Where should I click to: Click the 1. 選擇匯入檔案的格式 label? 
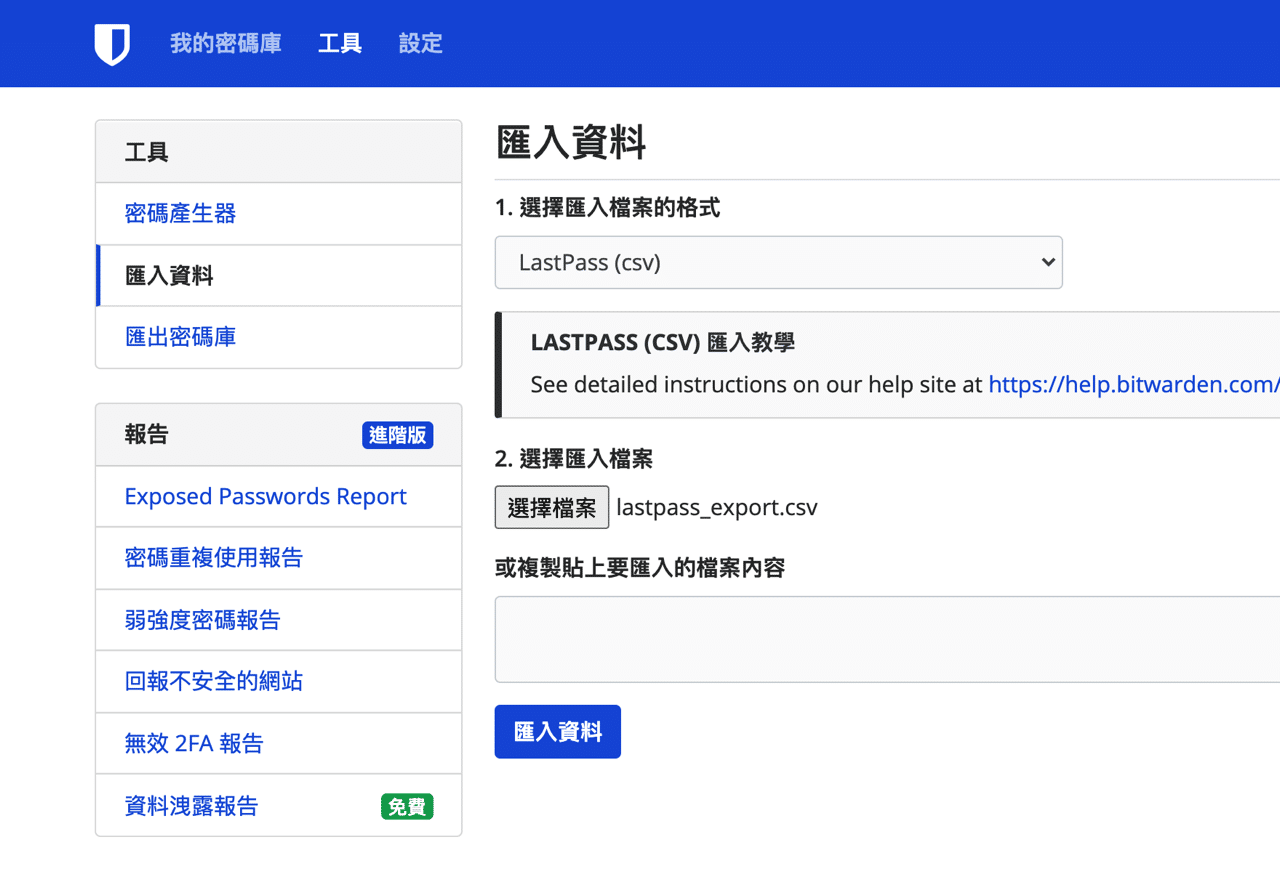tap(607, 208)
